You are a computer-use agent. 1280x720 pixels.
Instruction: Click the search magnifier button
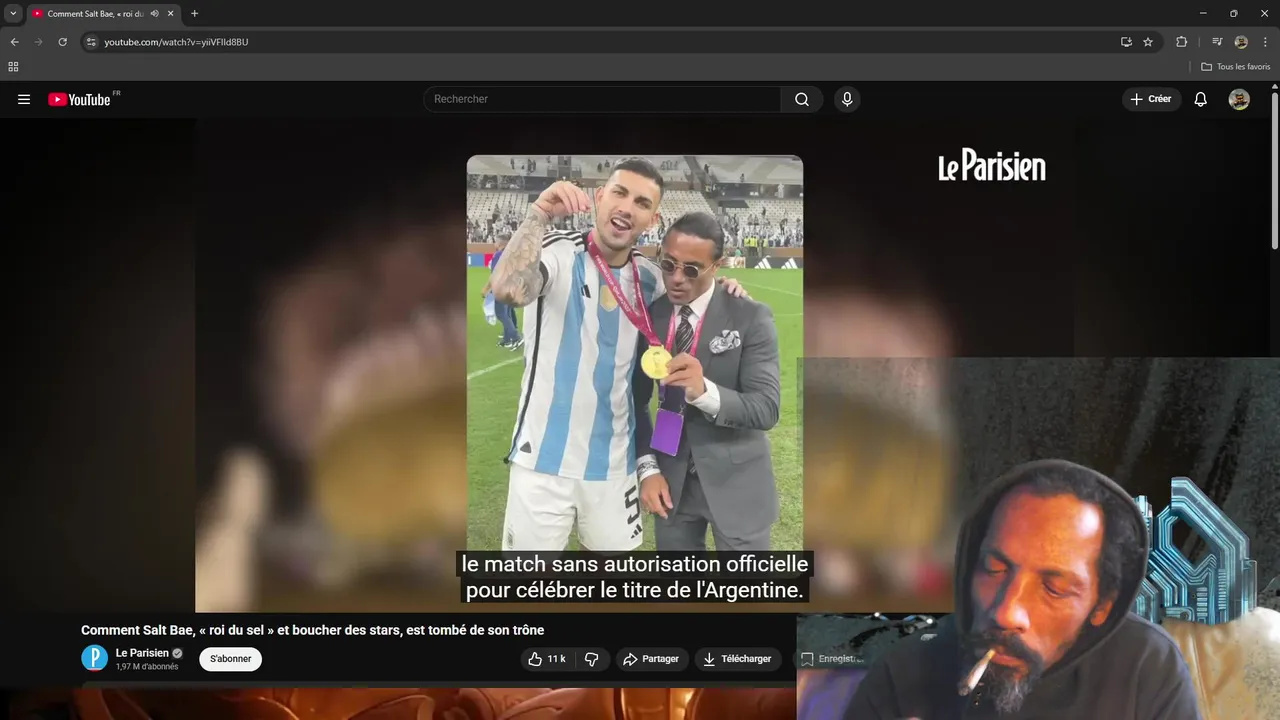[x=802, y=99]
